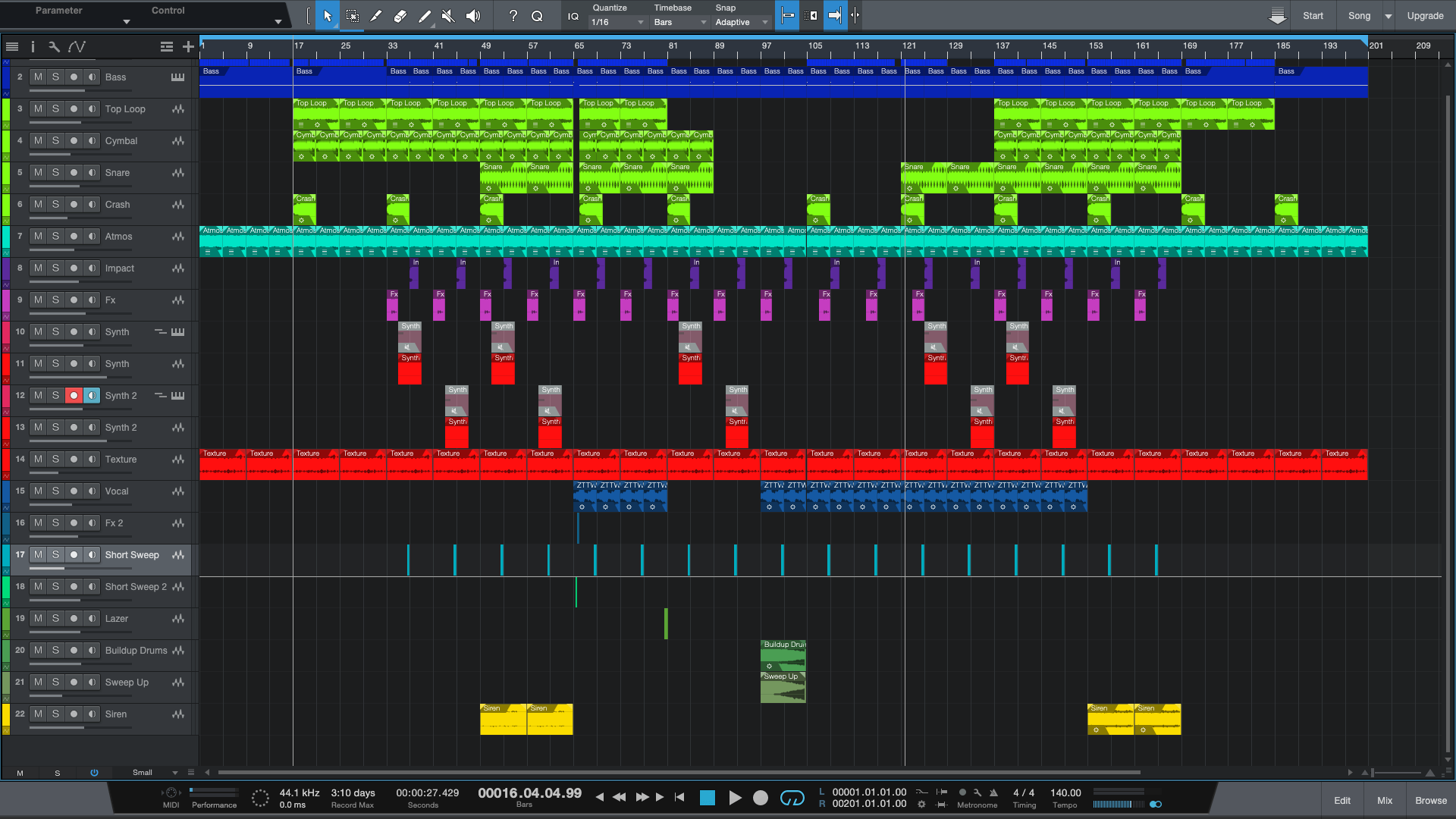Click the track list lines icon beside plus
This screenshot has height=819, width=1456.
pyautogui.click(x=167, y=47)
